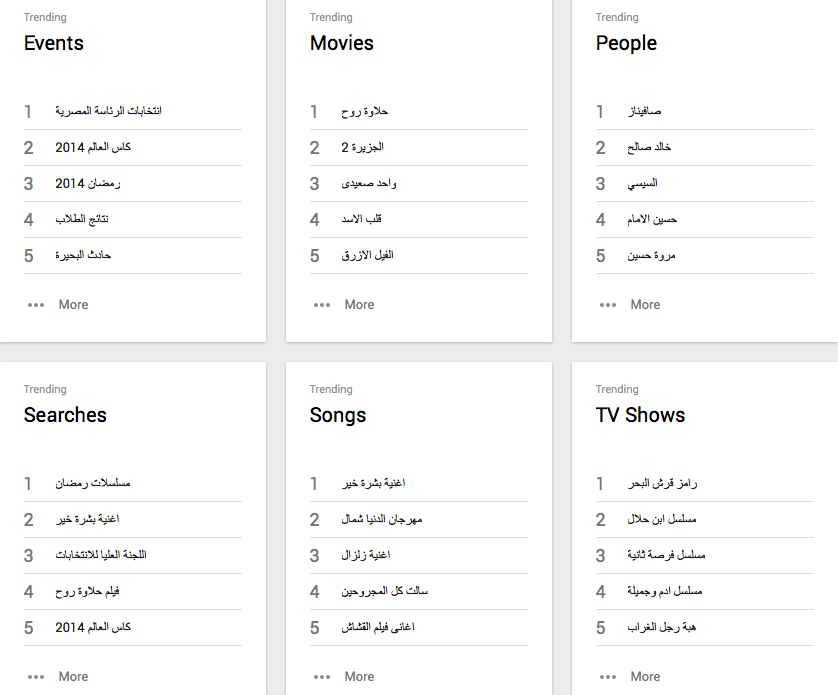
Task: Click the three-dots icon in Movies card
Action: pyautogui.click(x=322, y=305)
